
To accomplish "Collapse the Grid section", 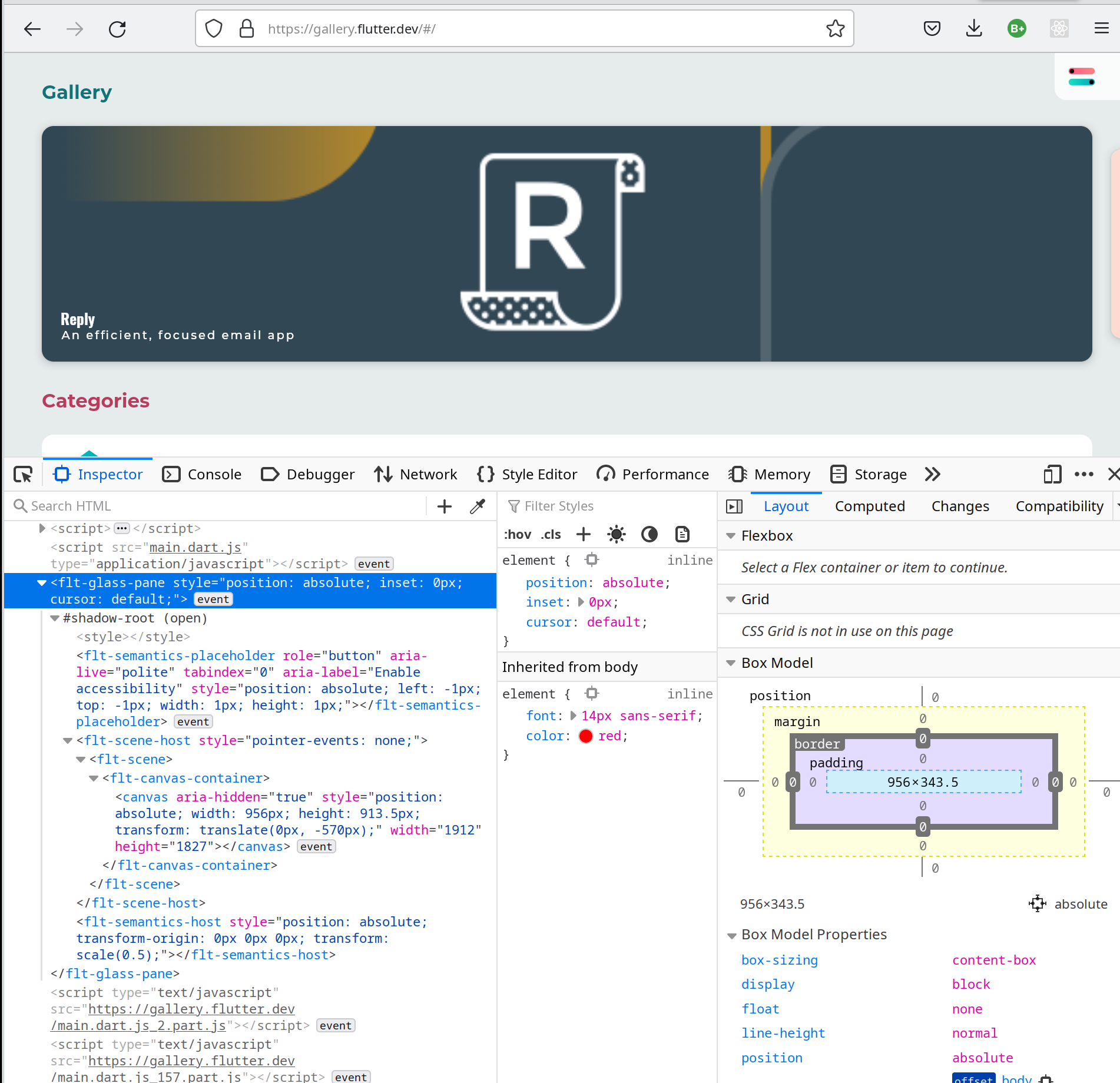I will pos(731,599).
